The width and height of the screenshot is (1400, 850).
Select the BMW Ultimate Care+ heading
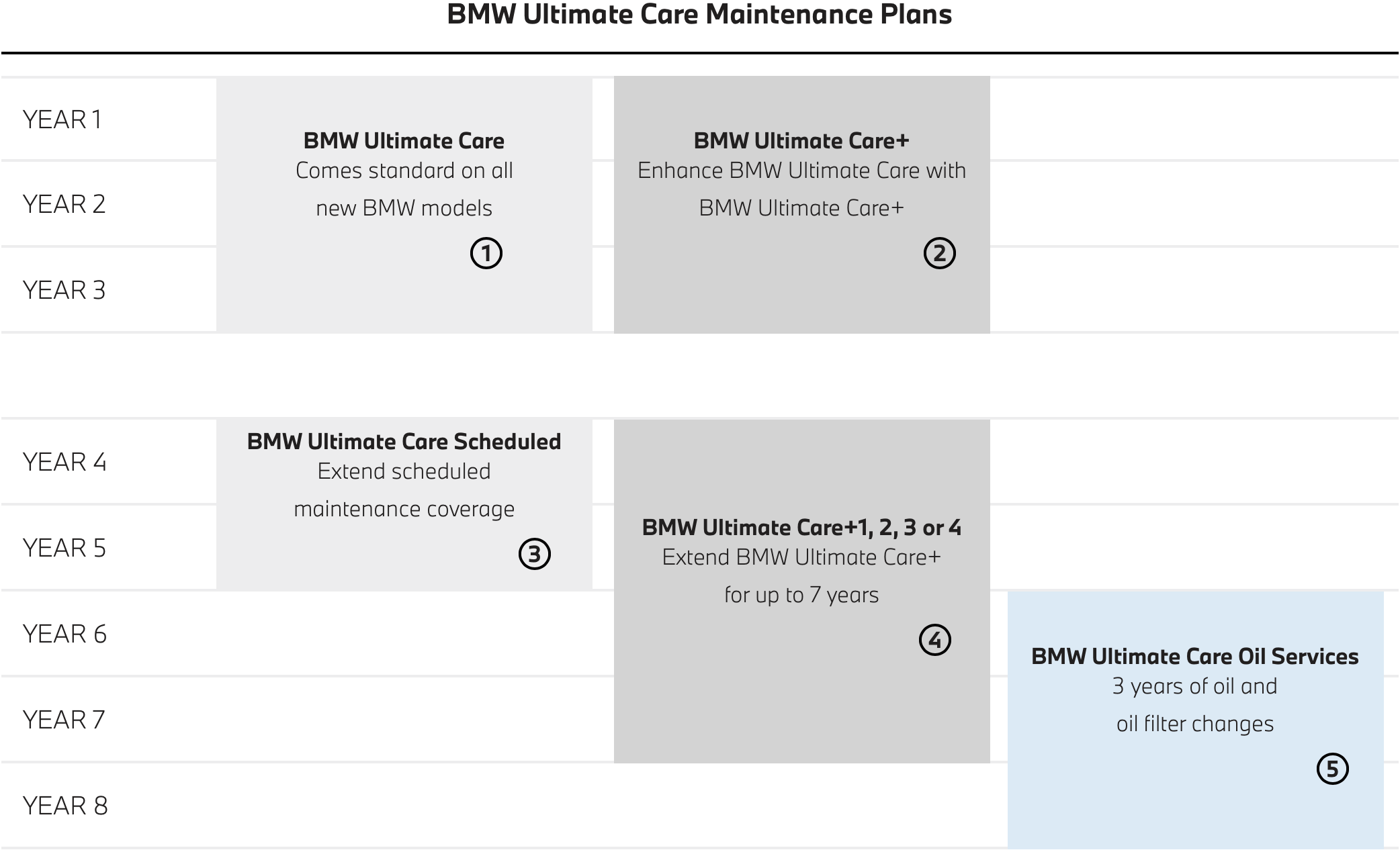(801, 141)
